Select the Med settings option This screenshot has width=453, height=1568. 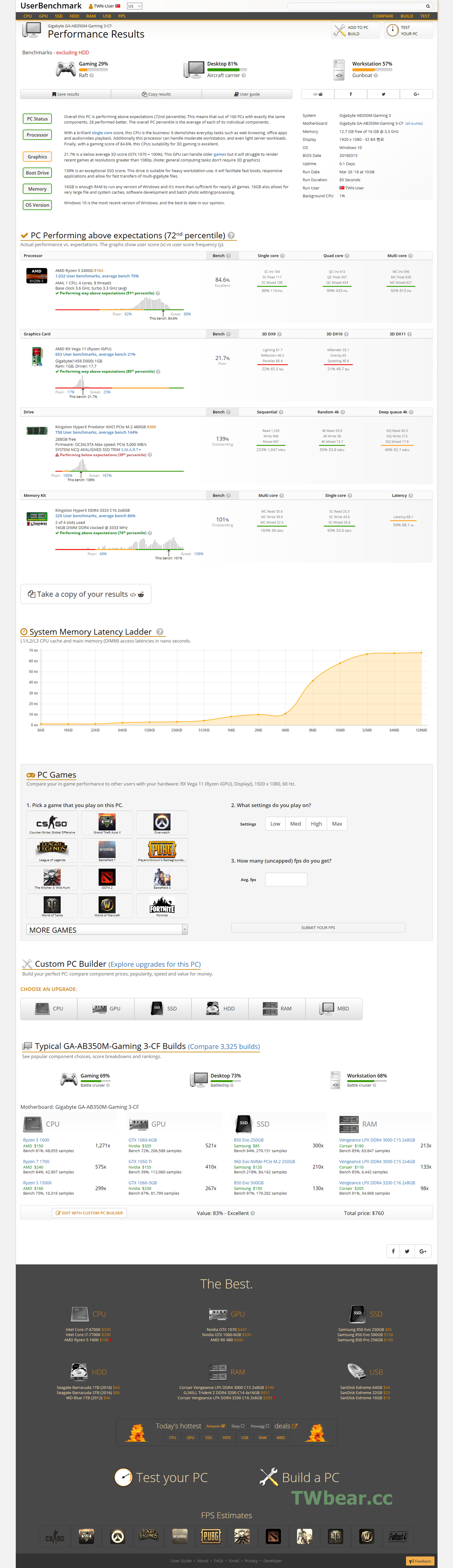point(296,824)
